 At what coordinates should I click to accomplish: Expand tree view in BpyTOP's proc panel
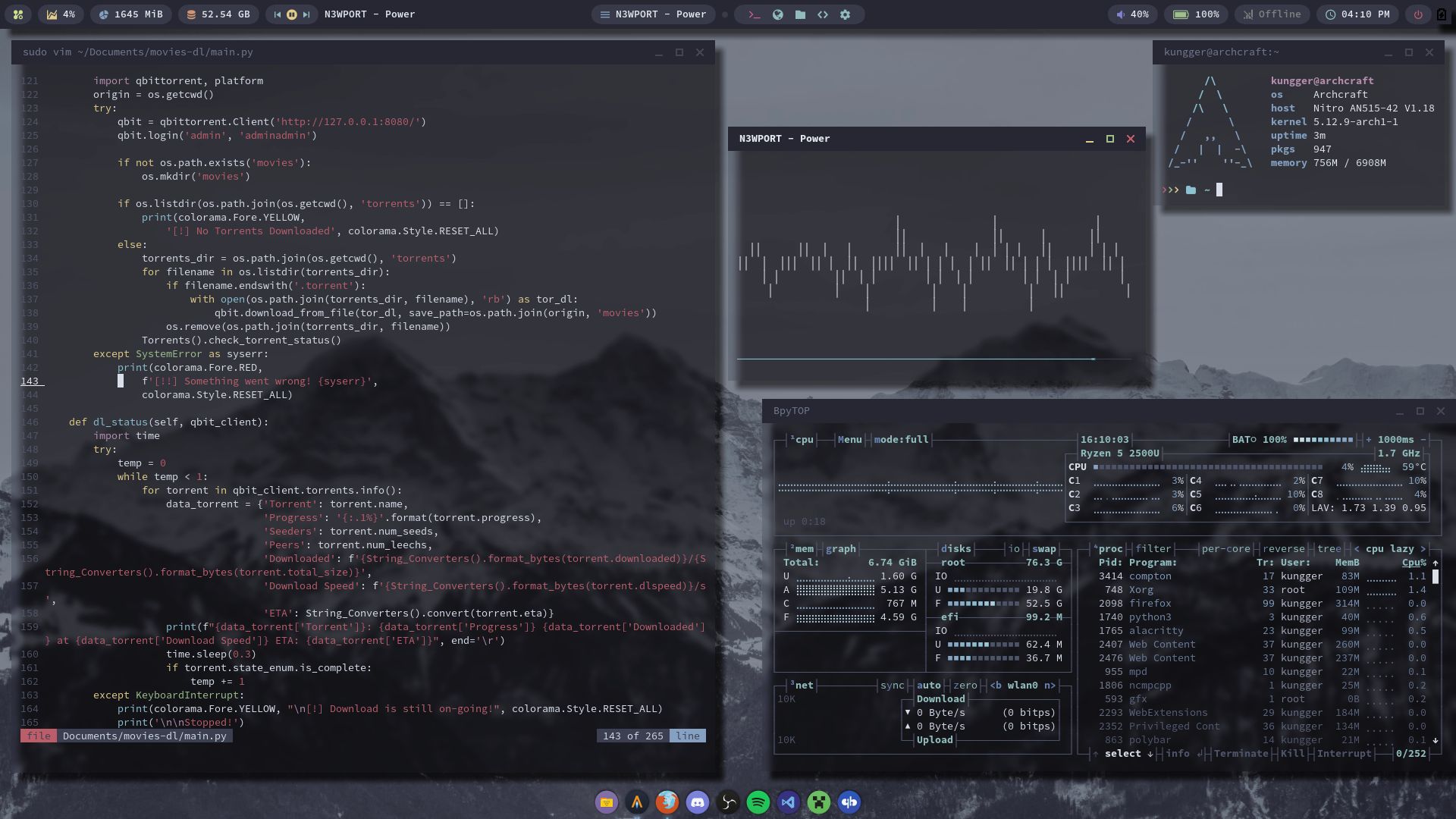click(x=1329, y=548)
